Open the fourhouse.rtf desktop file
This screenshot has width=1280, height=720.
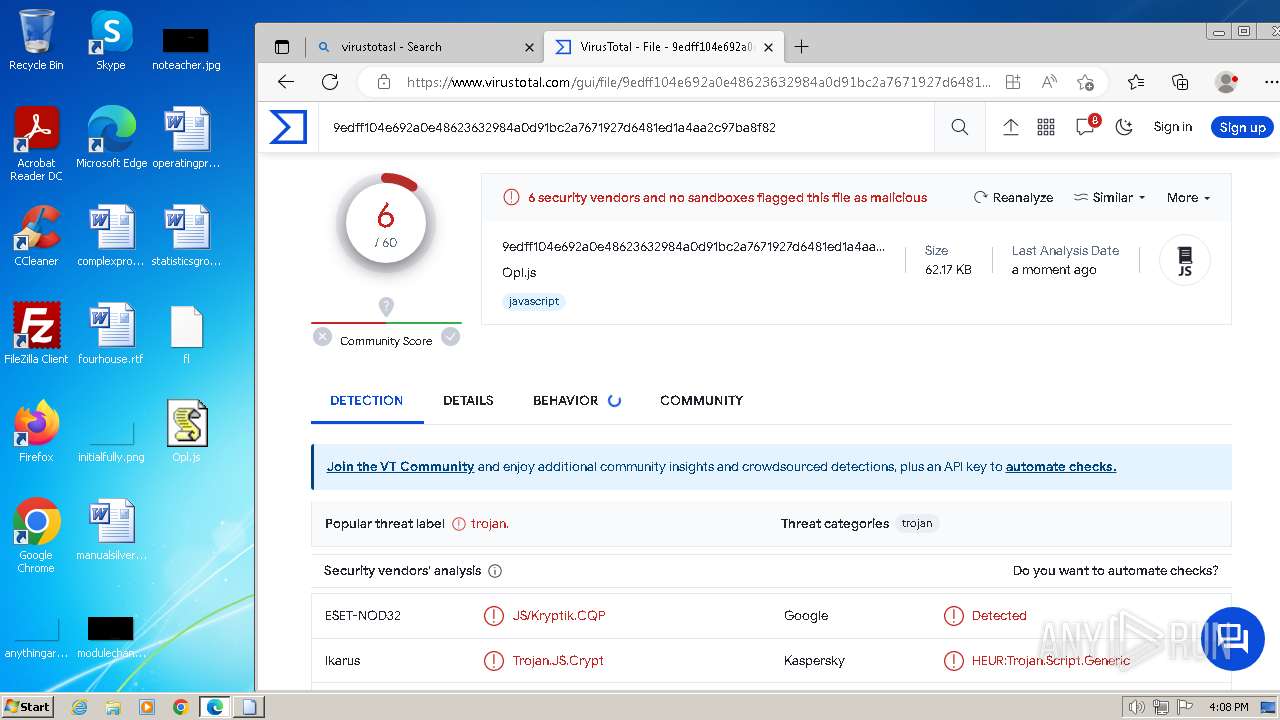pos(110,333)
